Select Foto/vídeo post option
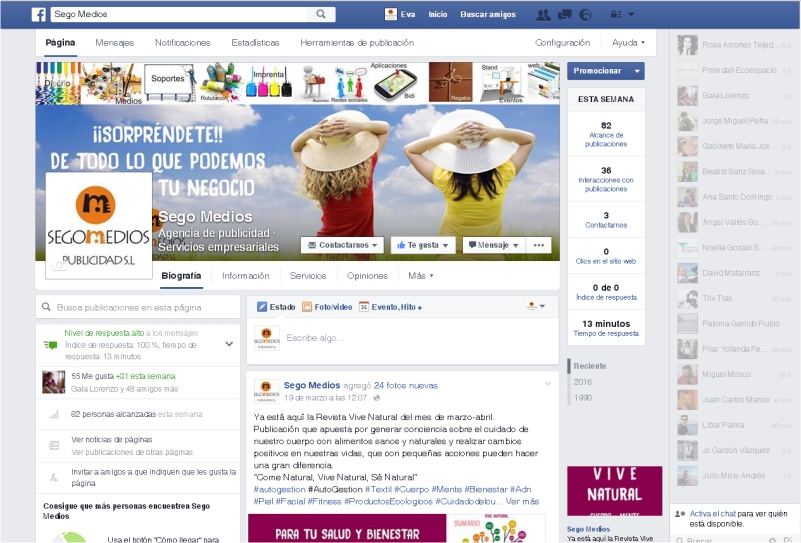Viewport: 801px width, 543px height. 327,307
